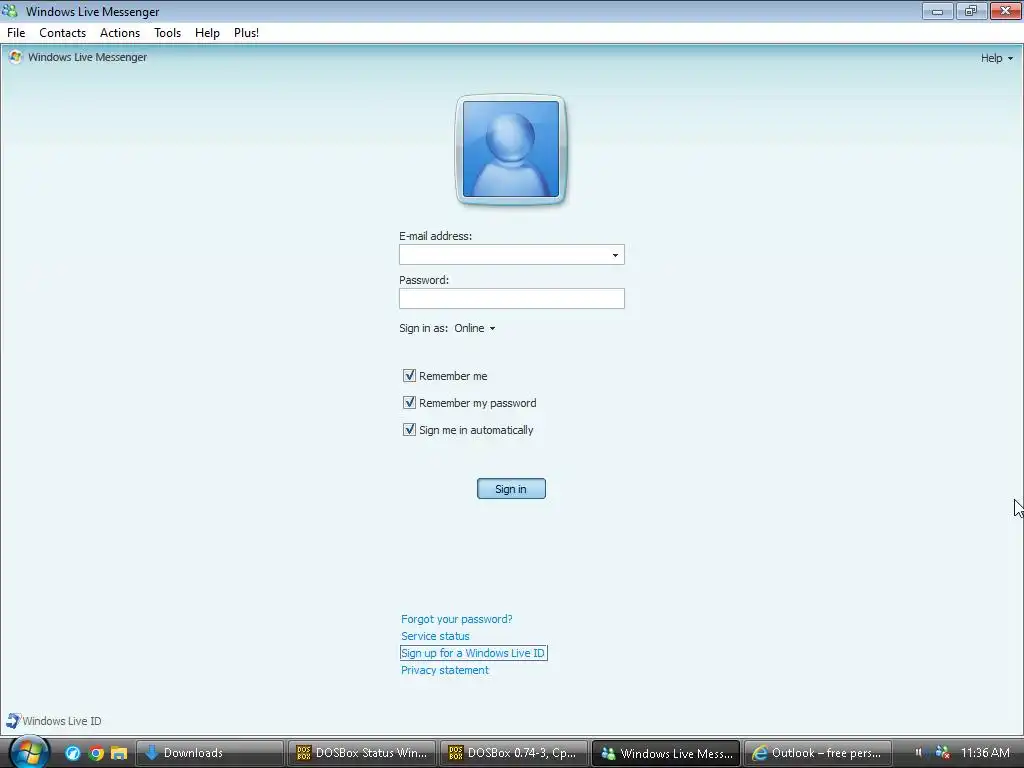This screenshot has height=768, width=1024.
Task: Click the volume tray icon
Action: (x=920, y=753)
